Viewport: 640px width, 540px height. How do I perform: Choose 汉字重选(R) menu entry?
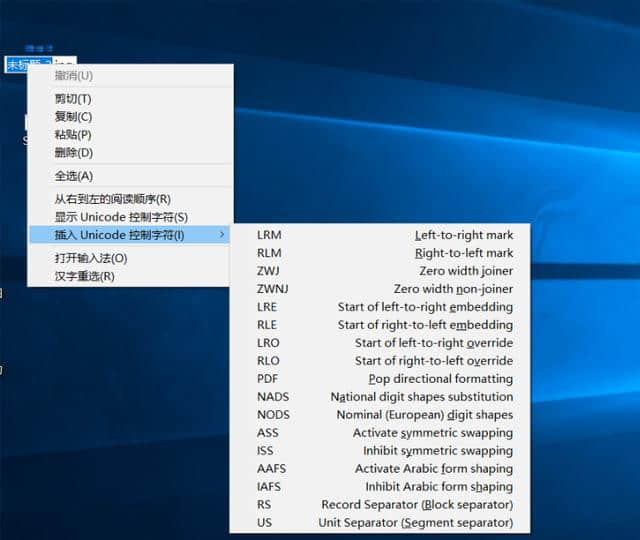click(x=130, y=276)
